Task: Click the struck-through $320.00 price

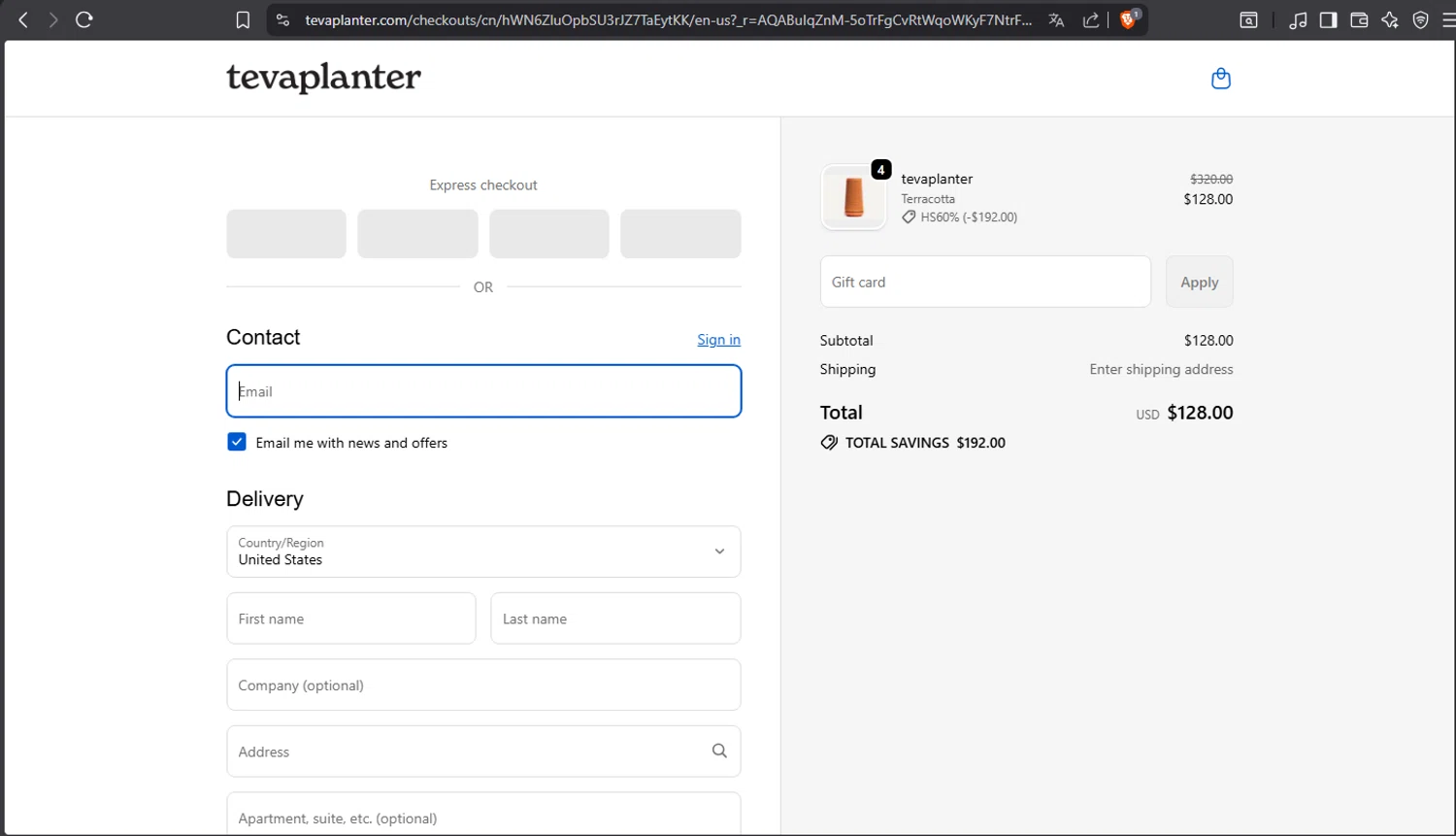Action: [1211, 179]
